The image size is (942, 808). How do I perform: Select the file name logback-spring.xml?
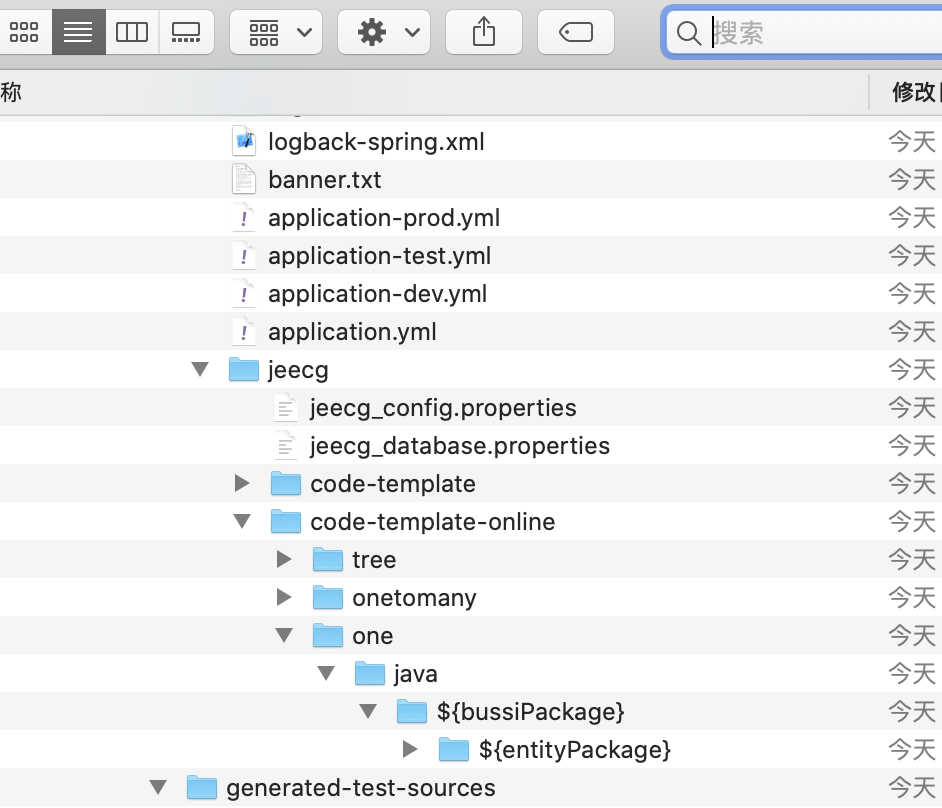point(376,142)
